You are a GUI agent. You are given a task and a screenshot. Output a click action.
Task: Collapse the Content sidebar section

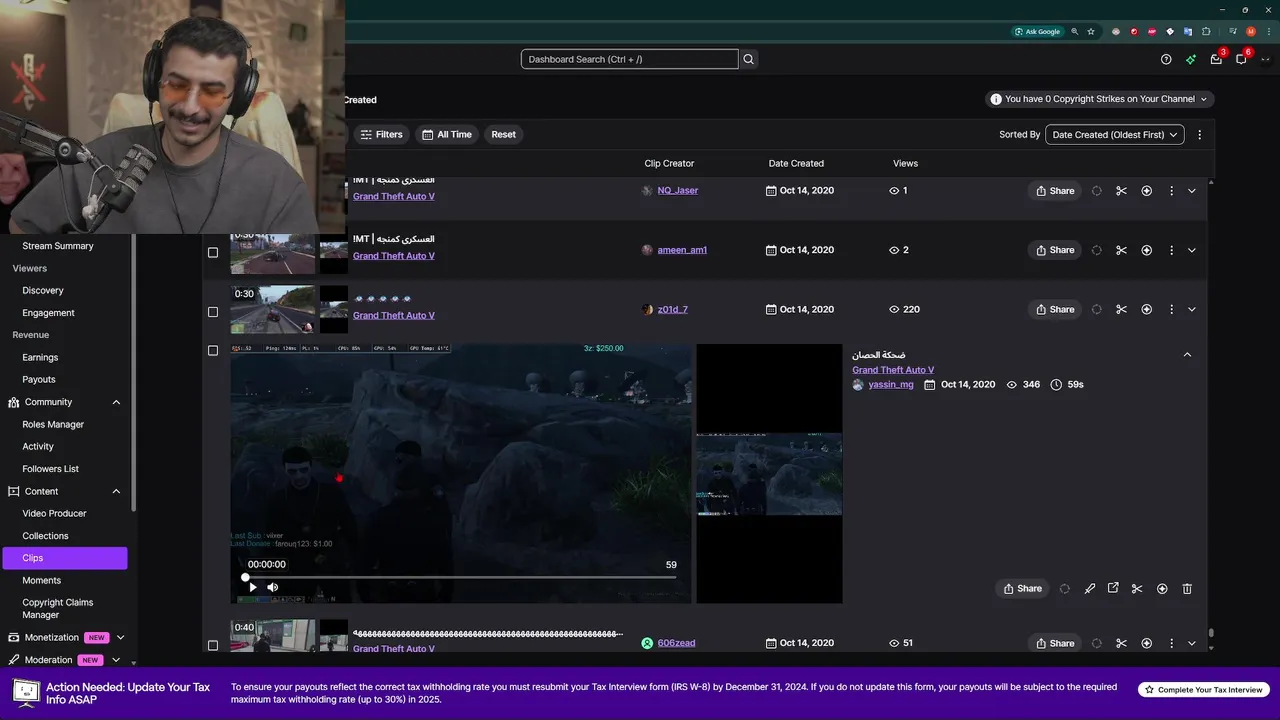(x=116, y=491)
